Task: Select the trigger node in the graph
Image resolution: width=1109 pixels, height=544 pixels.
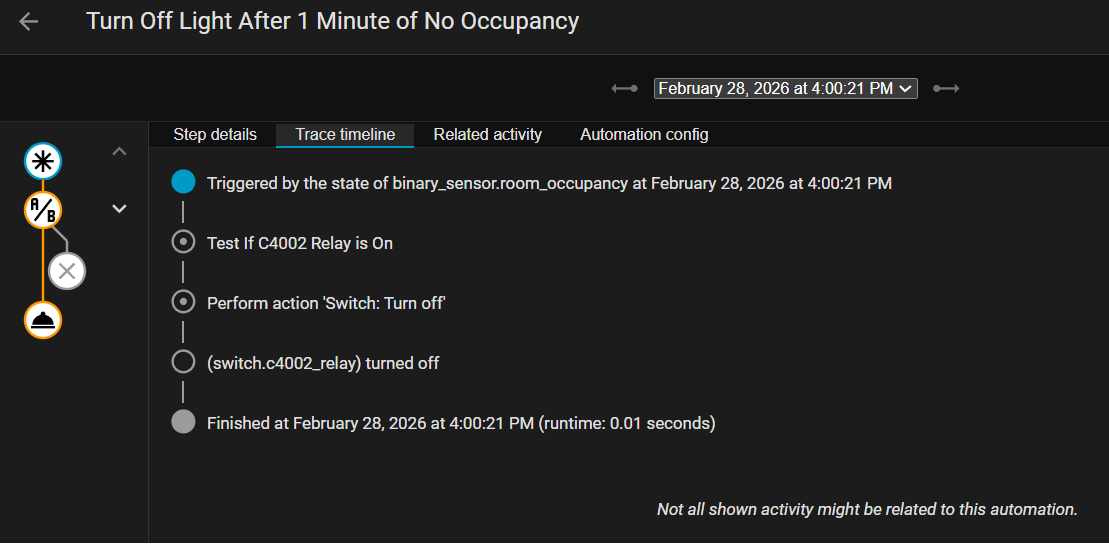Action: tap(43, 160)
